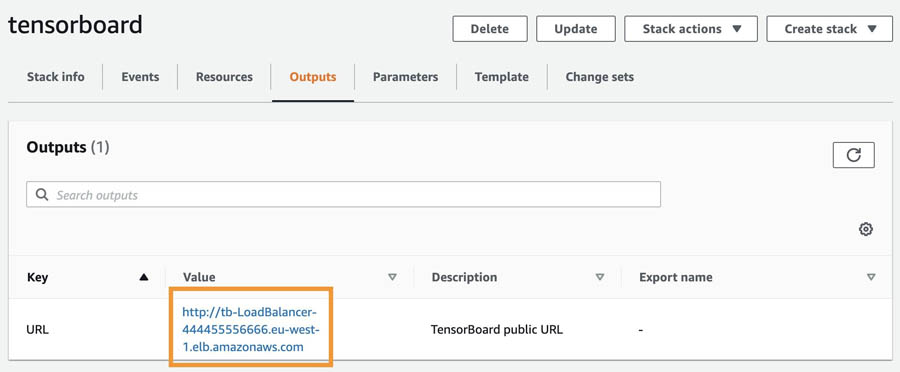Sort outputs by the Key column arrow
This screenshot has width=900, height=372.
coord(143,277)
